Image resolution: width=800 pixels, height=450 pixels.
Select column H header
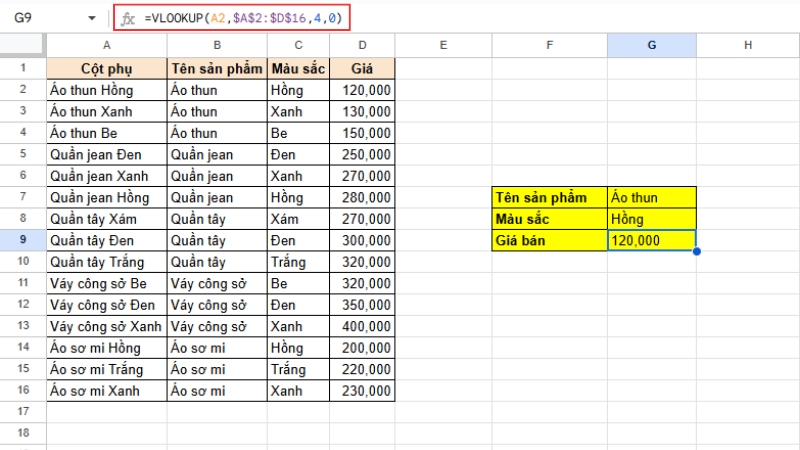[x=747, y=45]
